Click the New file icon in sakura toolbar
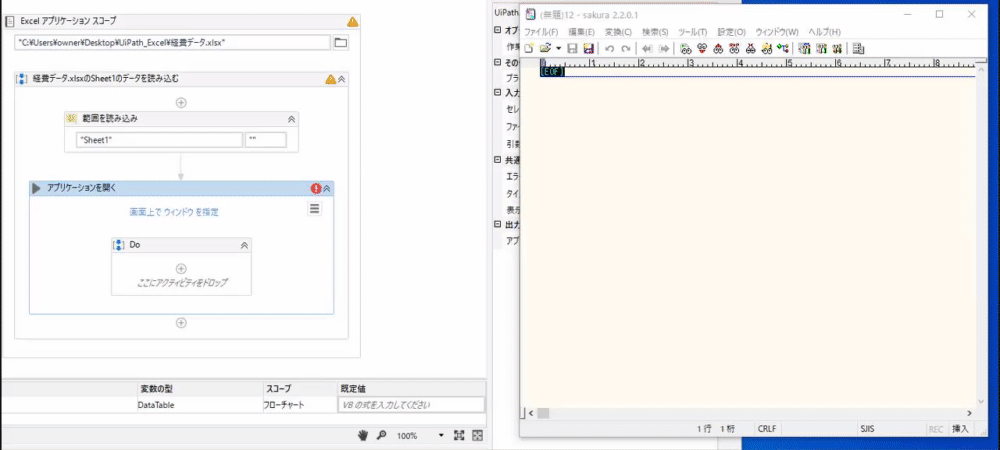The width and height of the screenshot is (1000, 450). (529, 48)
